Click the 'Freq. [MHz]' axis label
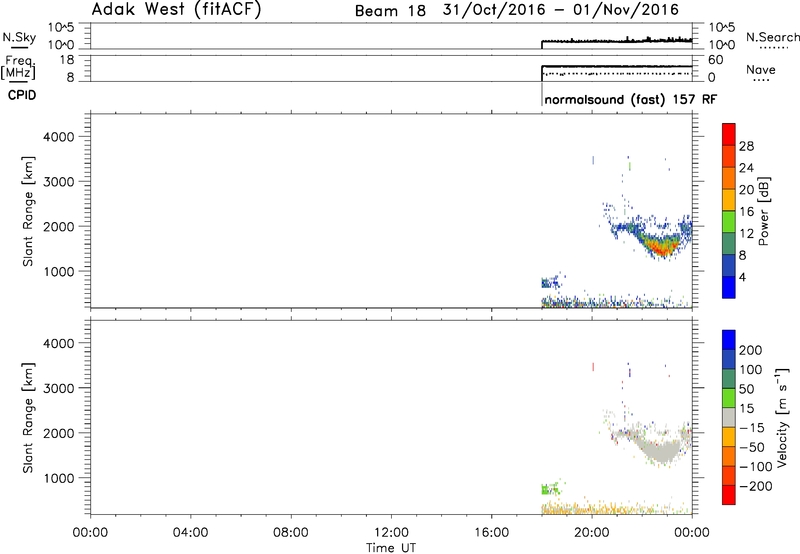The height and width of the screenshot is (554, 800). point(19,68)
